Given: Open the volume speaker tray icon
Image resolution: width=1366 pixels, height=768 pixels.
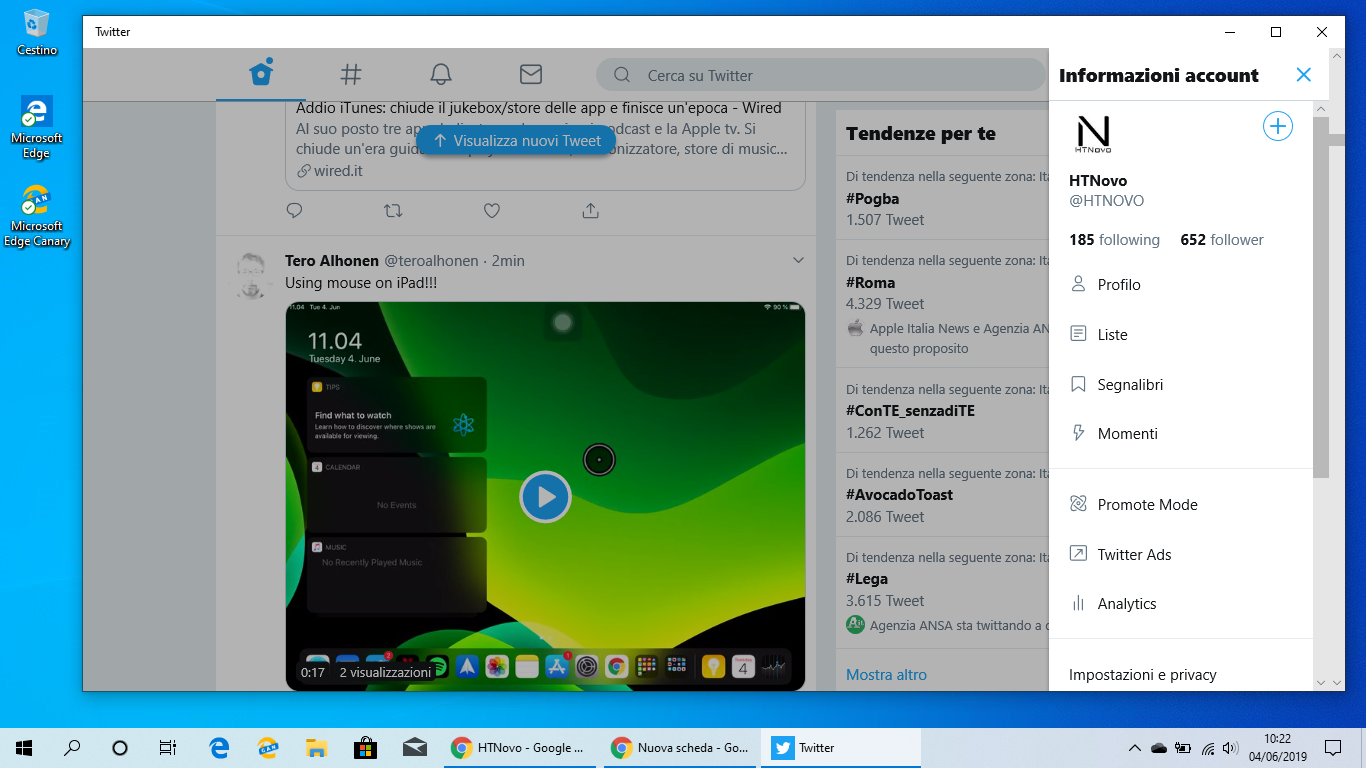Looking at the screenshot, I should [x=1231, y=748].
